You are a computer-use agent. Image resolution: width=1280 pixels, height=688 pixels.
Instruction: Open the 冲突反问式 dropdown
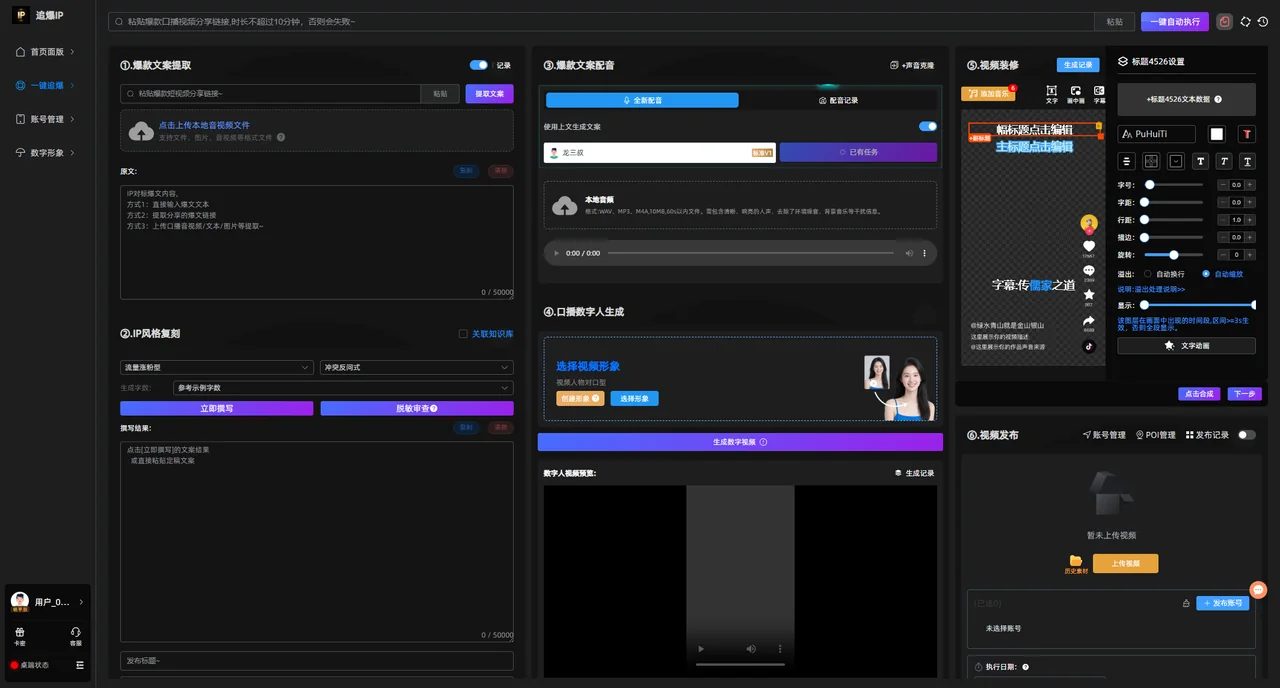pos(417,368)
